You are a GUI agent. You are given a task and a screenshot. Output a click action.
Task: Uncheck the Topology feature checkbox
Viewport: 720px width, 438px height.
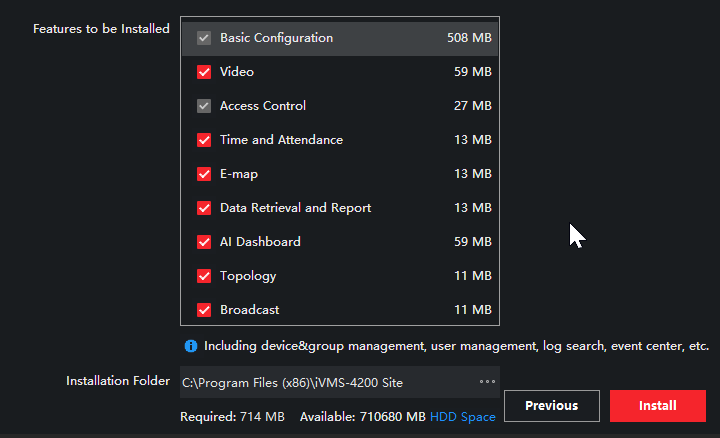click(204, 276)
